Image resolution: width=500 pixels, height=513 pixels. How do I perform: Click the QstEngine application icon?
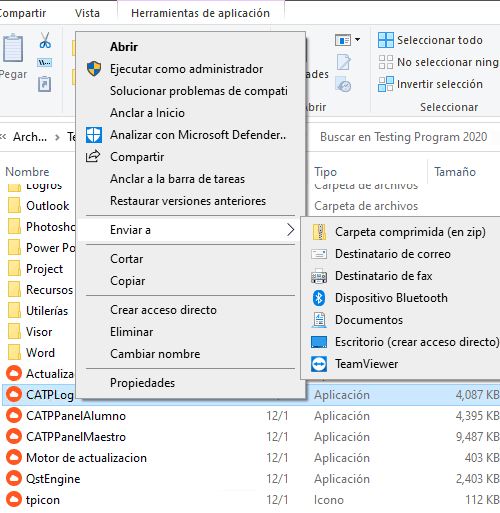(x=14, y=479)
